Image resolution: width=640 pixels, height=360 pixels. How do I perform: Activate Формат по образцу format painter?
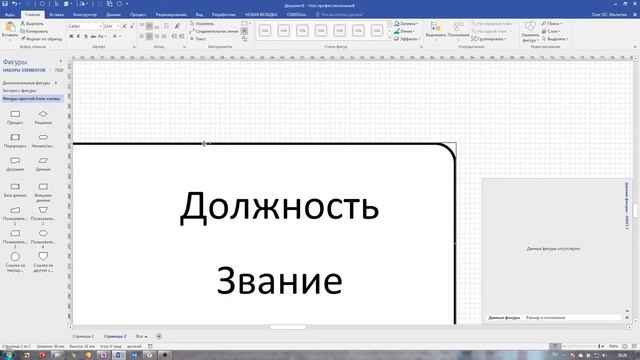[41, 39]
